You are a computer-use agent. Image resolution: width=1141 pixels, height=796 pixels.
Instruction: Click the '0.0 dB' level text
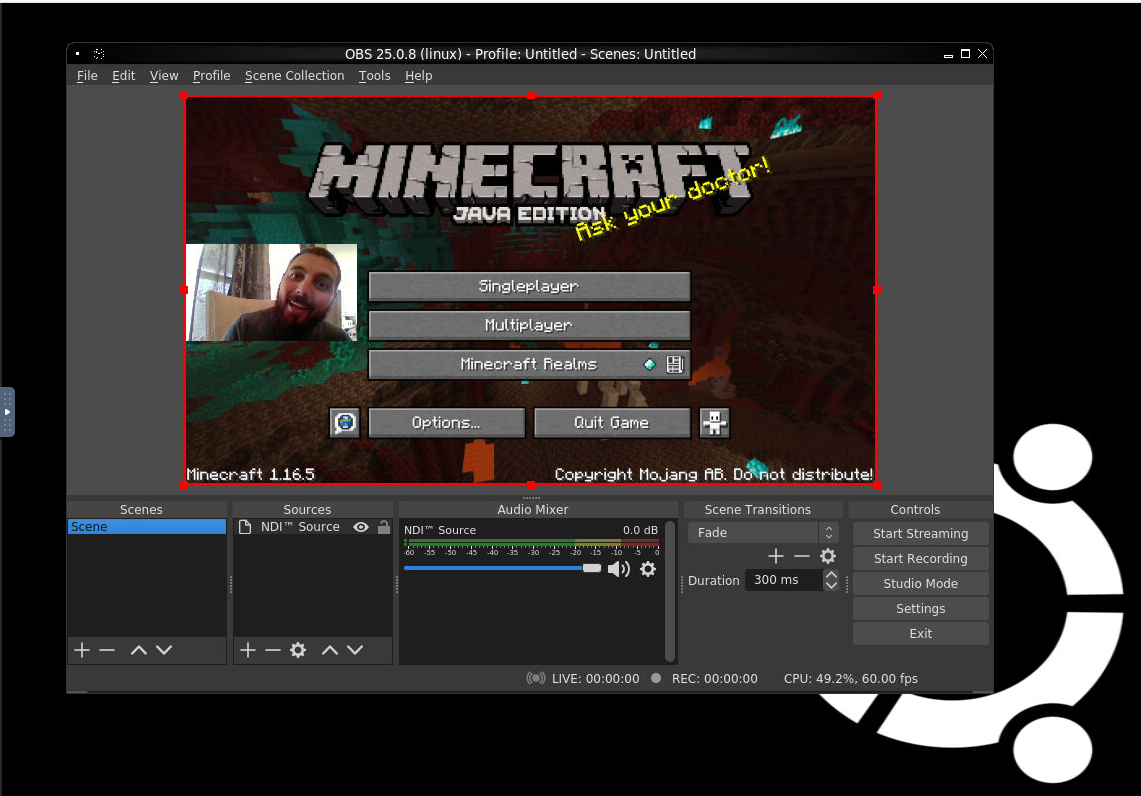pos(640,530)
